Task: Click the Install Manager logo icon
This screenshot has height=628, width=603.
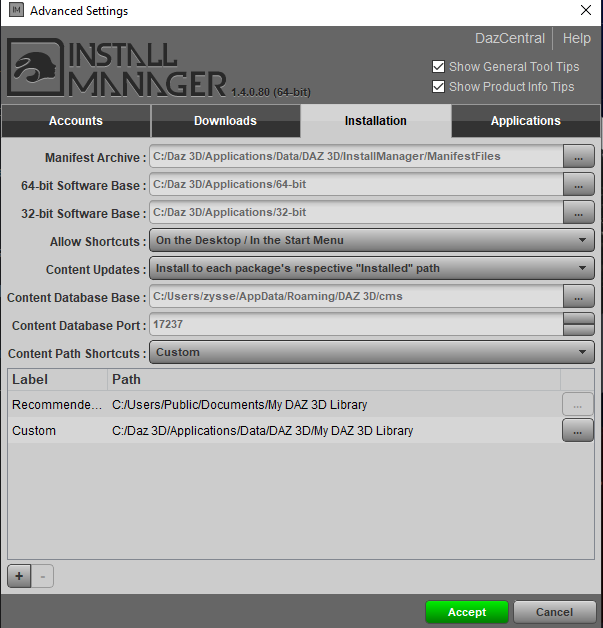Action: tap(35, 67)
